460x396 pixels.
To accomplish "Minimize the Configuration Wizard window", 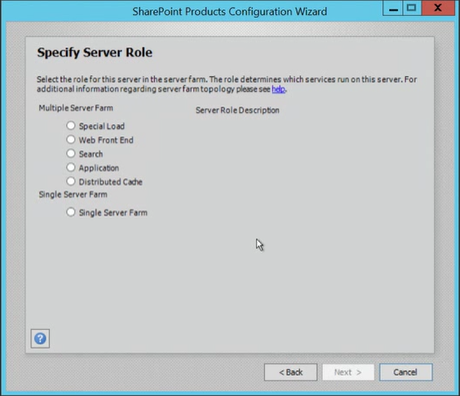I will pyautogui.click(x=393, y=8).
